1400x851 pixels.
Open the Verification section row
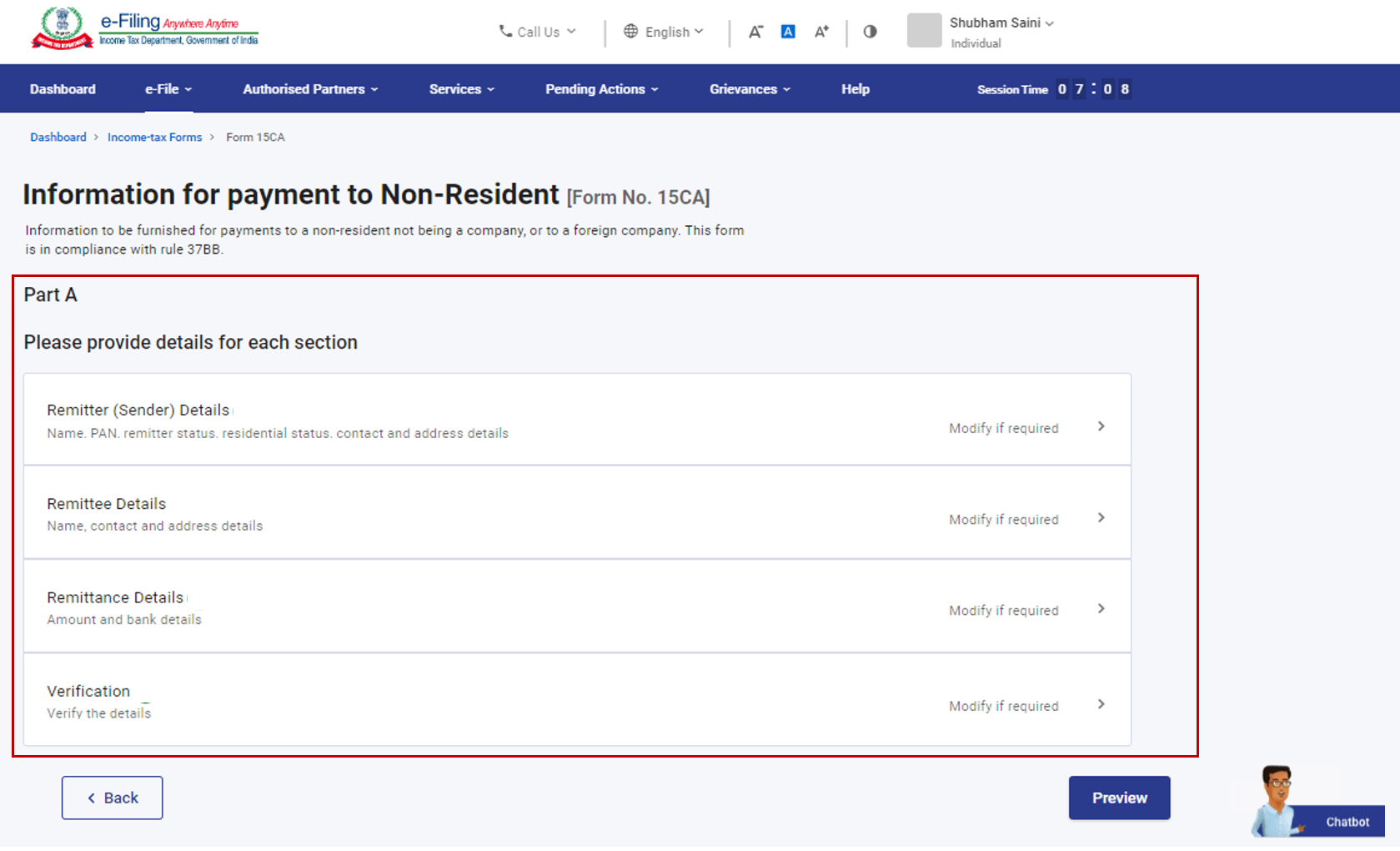[577, 700]
